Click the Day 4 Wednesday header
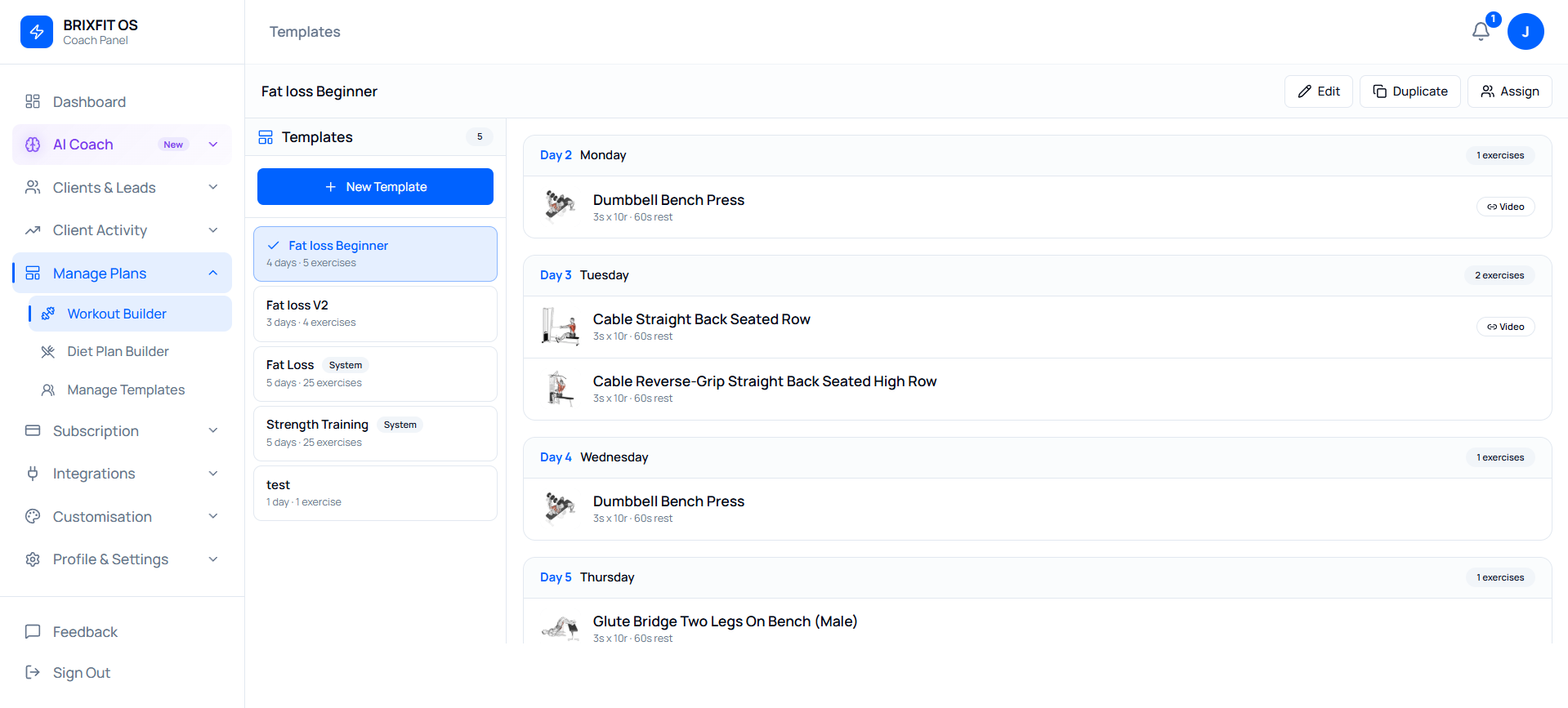The height and width of the screenshot is (708, 1568). pos(1037,457)
